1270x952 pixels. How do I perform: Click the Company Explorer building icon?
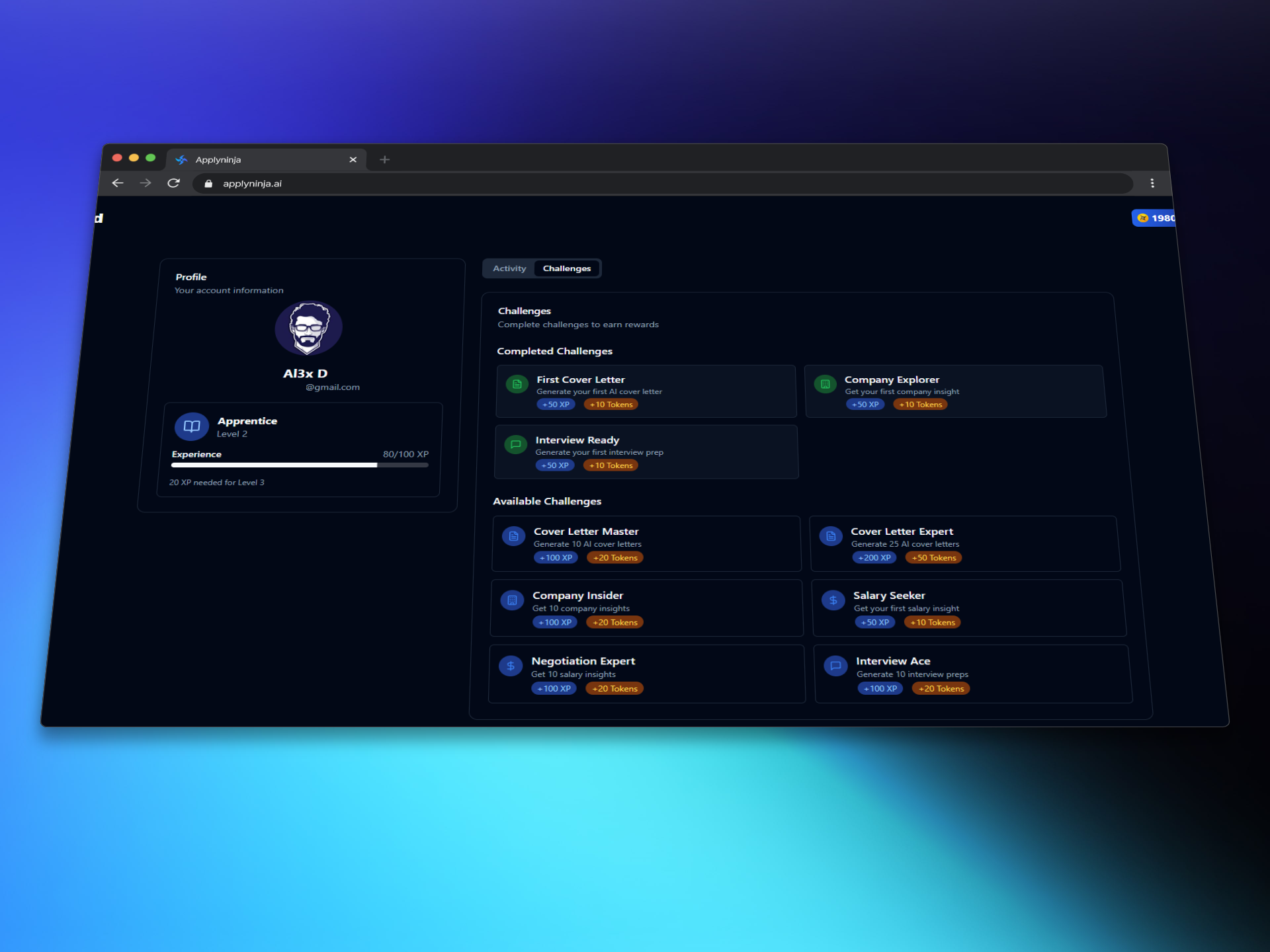click(x=825, y=384)
